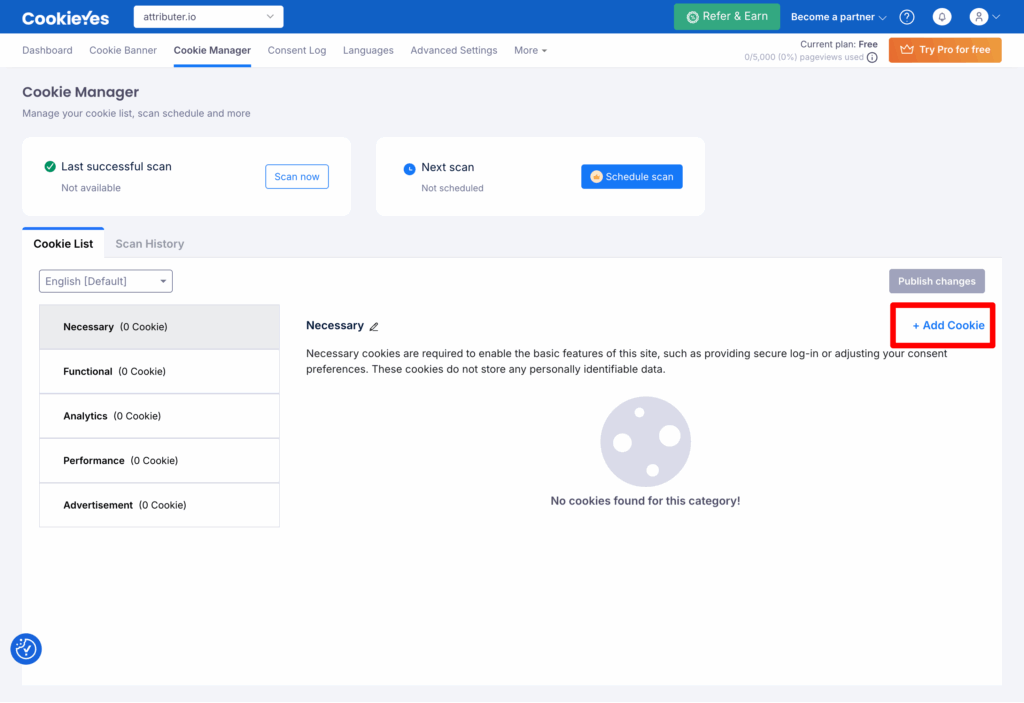Switch to the Scan History tab
Screen dimensions: 1024x703
pos(149,244)
